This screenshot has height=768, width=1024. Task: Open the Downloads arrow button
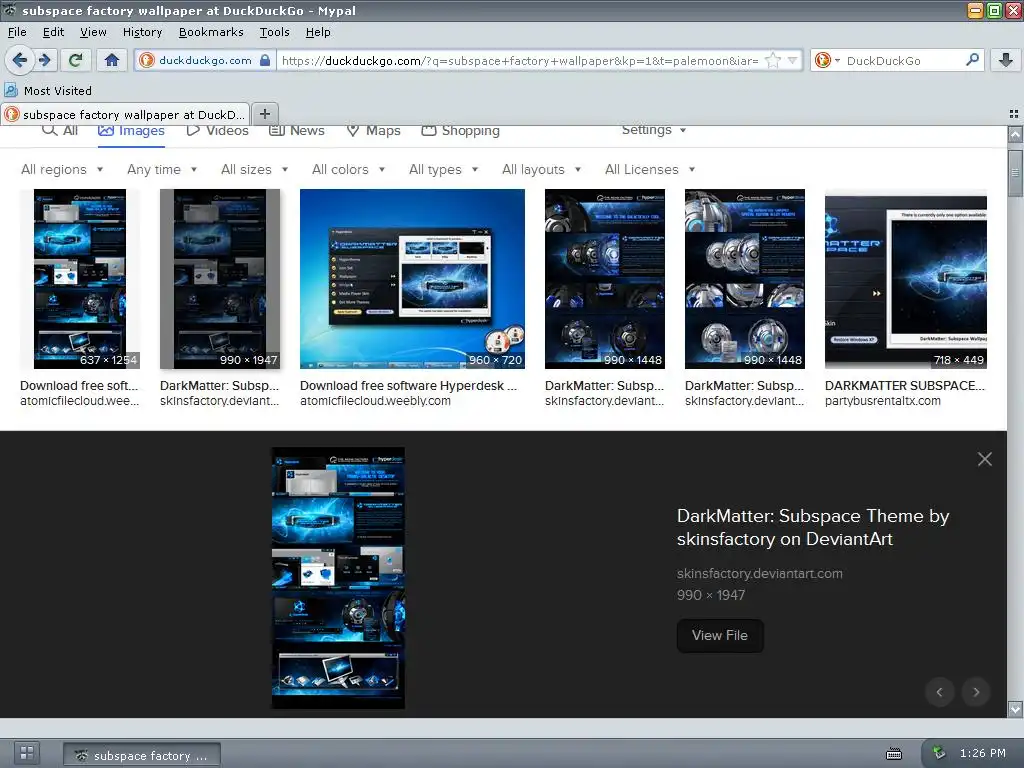click(1006, 60)
